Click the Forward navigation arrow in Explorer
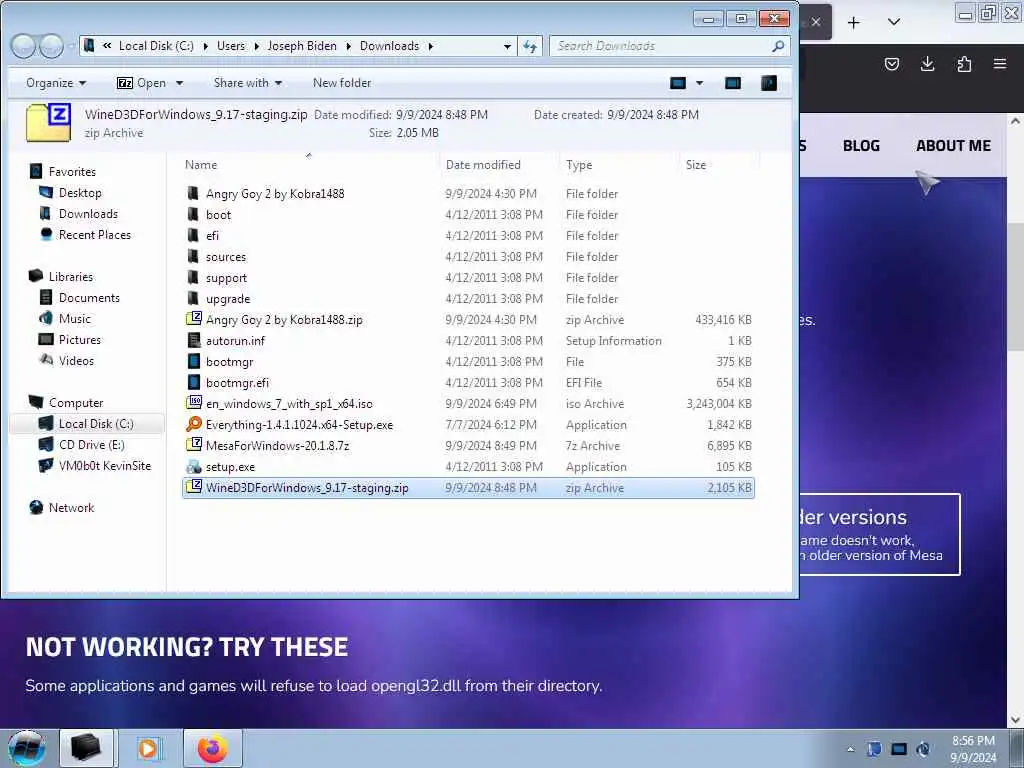 (x=52, y=46)
